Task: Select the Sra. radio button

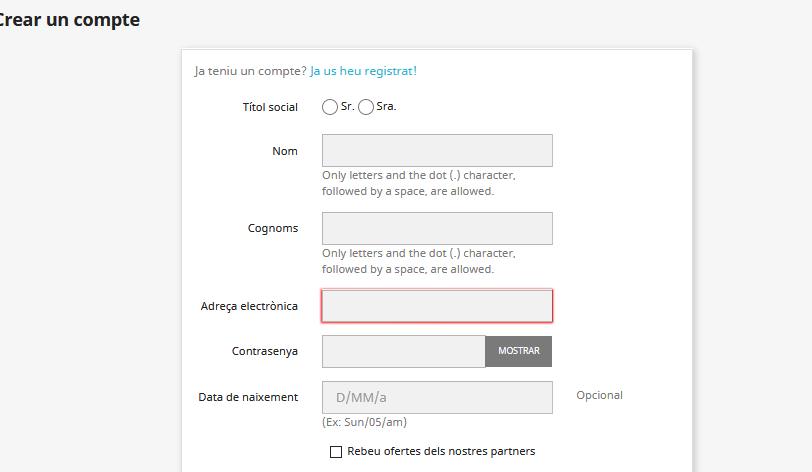Action: coord(366,107)
